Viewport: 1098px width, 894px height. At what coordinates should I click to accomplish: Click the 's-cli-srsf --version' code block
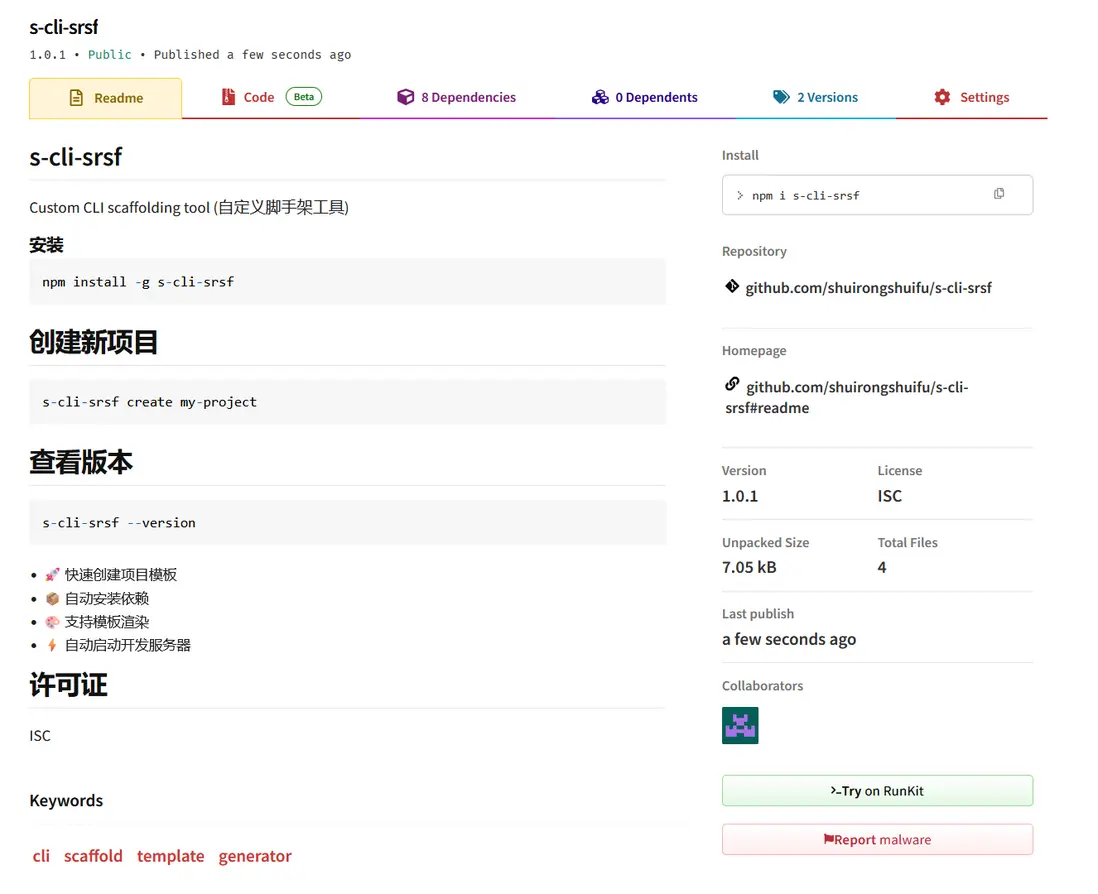(347, 522)
